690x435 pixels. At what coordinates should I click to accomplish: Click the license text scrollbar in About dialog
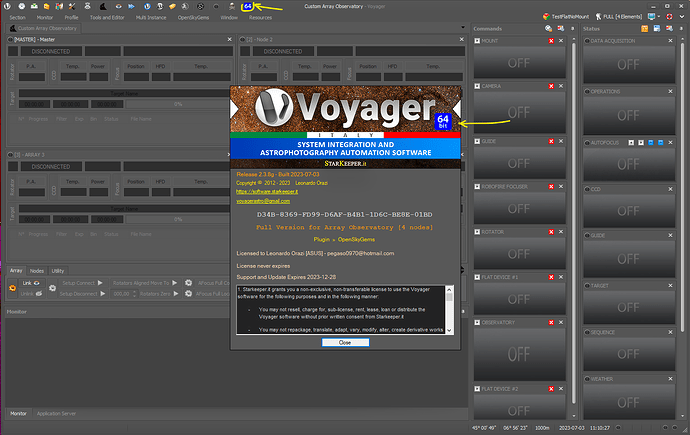[x=449, y=310]
